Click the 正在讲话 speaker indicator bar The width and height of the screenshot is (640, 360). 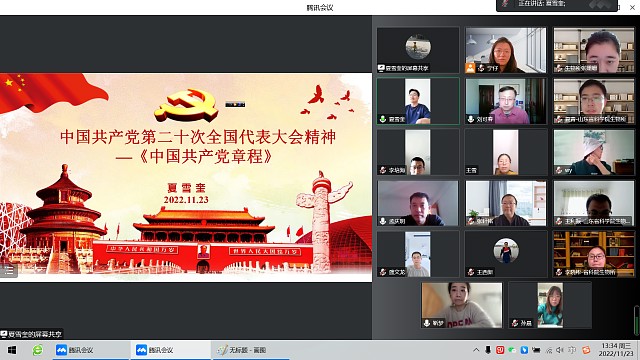coord(556,4)
